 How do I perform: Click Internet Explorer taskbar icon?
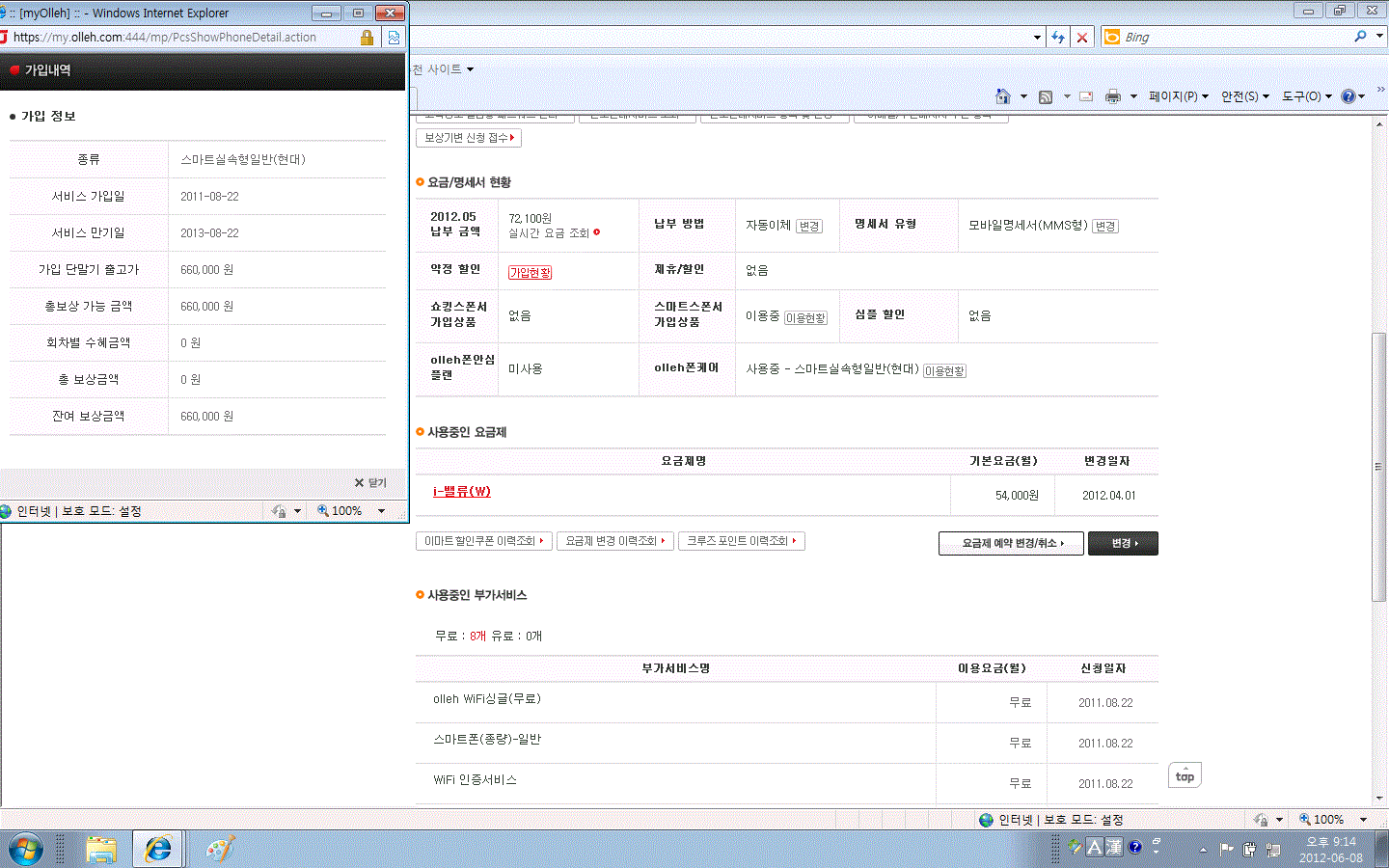pos(158,849)
